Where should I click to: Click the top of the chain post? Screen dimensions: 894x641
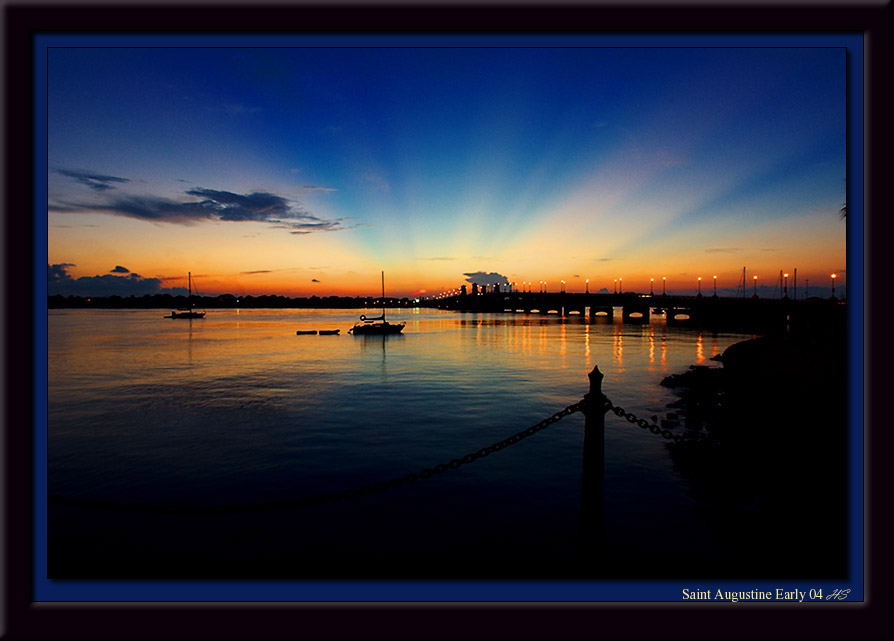(x=595, y=373)
